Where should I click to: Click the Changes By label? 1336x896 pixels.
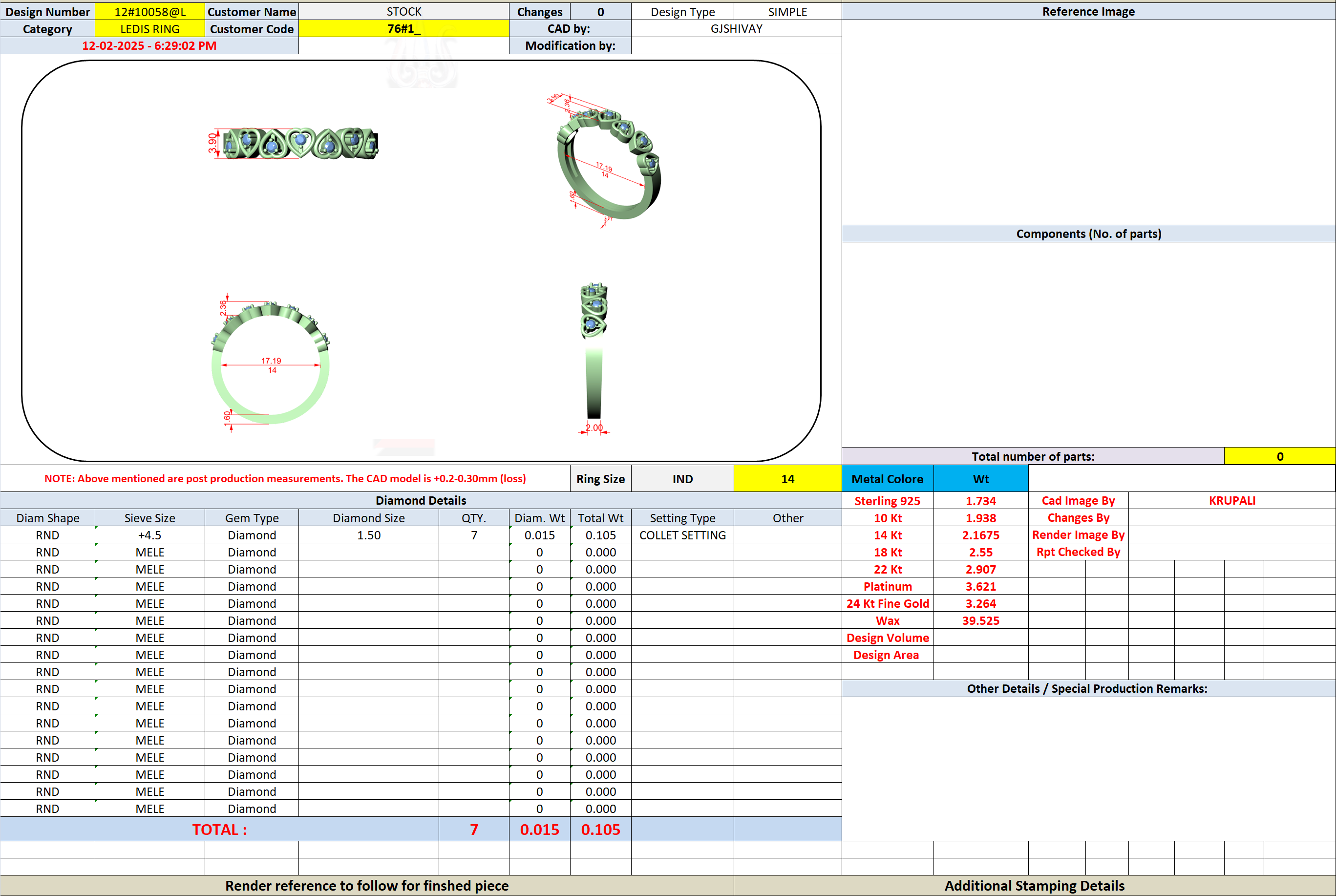click(x=1079, y=518)
